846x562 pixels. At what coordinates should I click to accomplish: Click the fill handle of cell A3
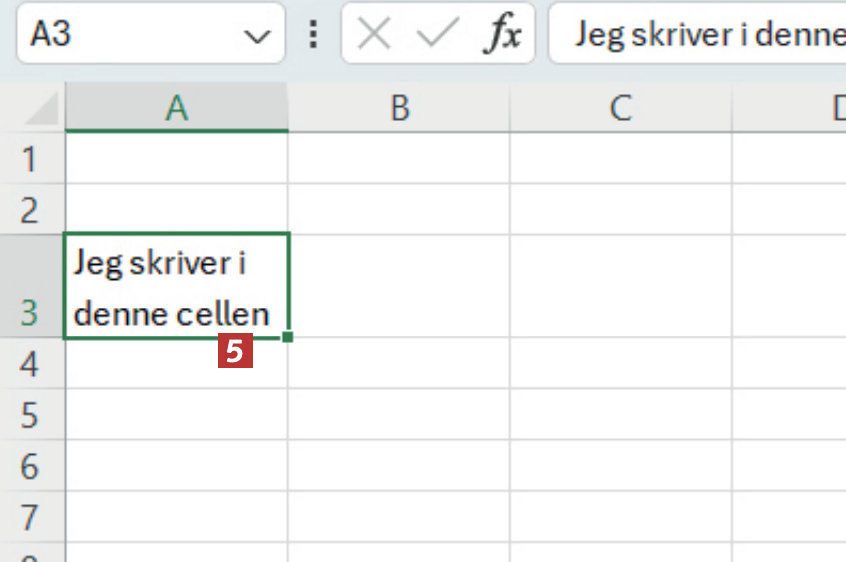coord(288,338)
